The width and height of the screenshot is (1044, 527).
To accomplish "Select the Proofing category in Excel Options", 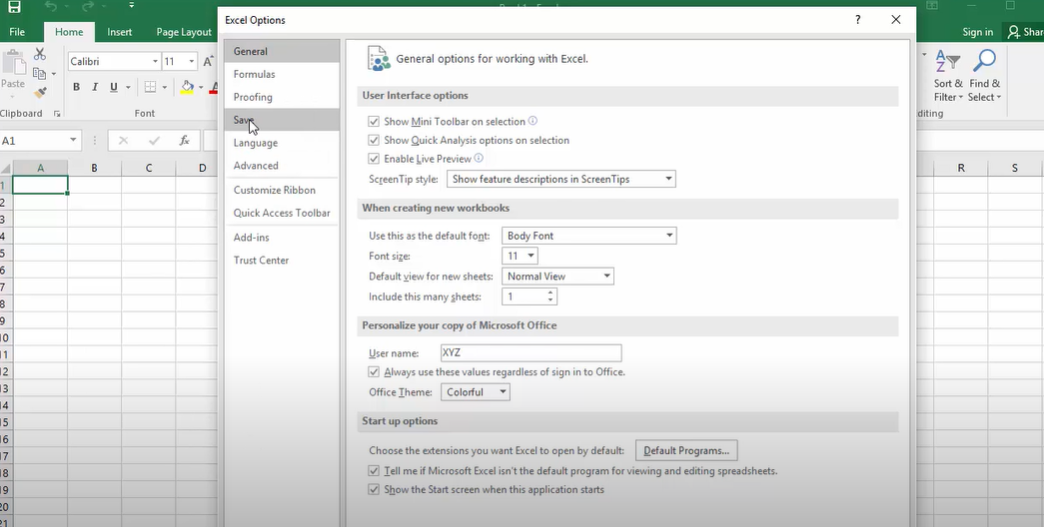I will tap(282, 97).
